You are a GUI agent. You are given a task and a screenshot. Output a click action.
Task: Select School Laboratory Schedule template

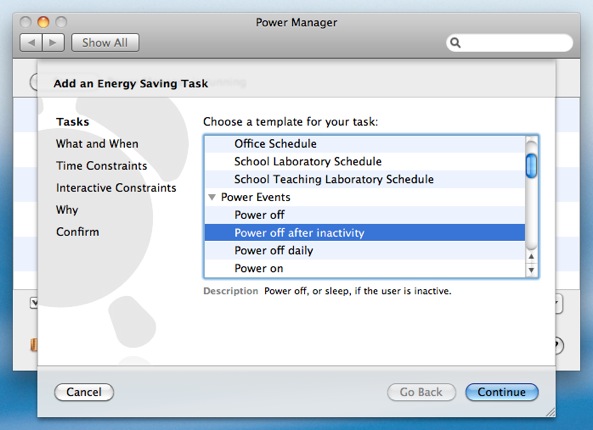pos(365,161)
